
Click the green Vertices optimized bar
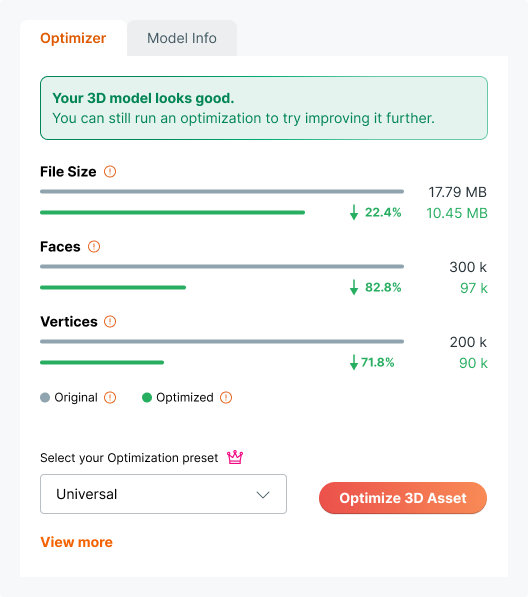click(x=102, y=362)
